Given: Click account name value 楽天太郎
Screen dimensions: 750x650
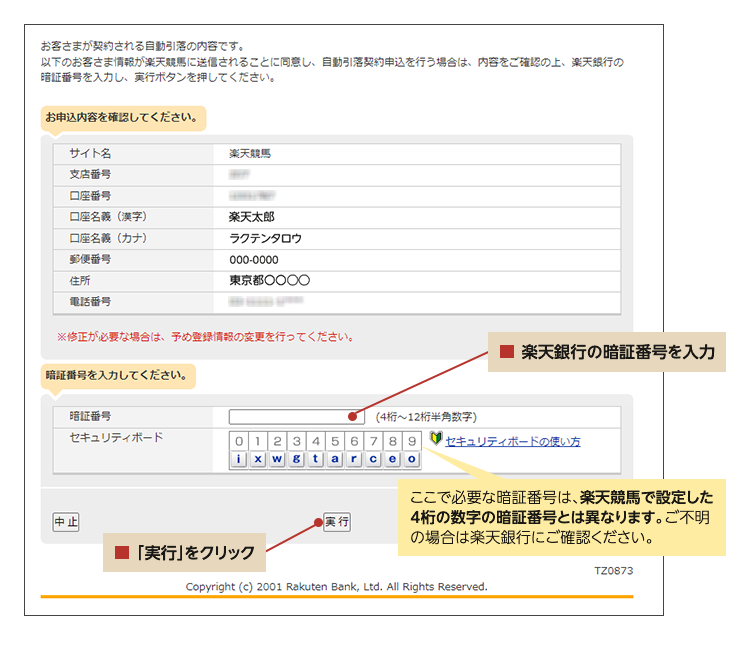Looking at the screenshot, I should coord(252,217).
